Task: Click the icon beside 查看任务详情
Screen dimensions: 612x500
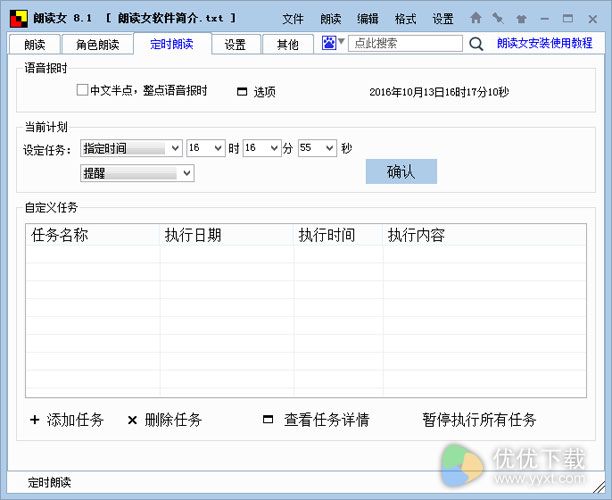Action: (x=268, y=419)
